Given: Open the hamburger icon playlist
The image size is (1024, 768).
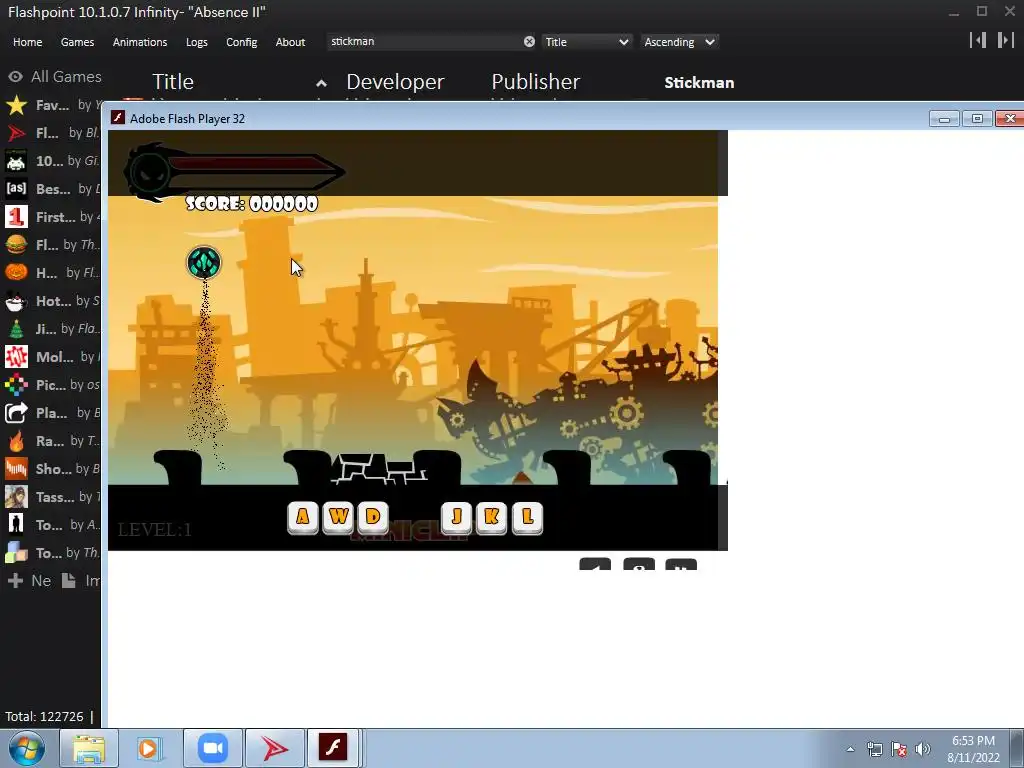Looking at the screenshot, I should [x=16, y=245].
